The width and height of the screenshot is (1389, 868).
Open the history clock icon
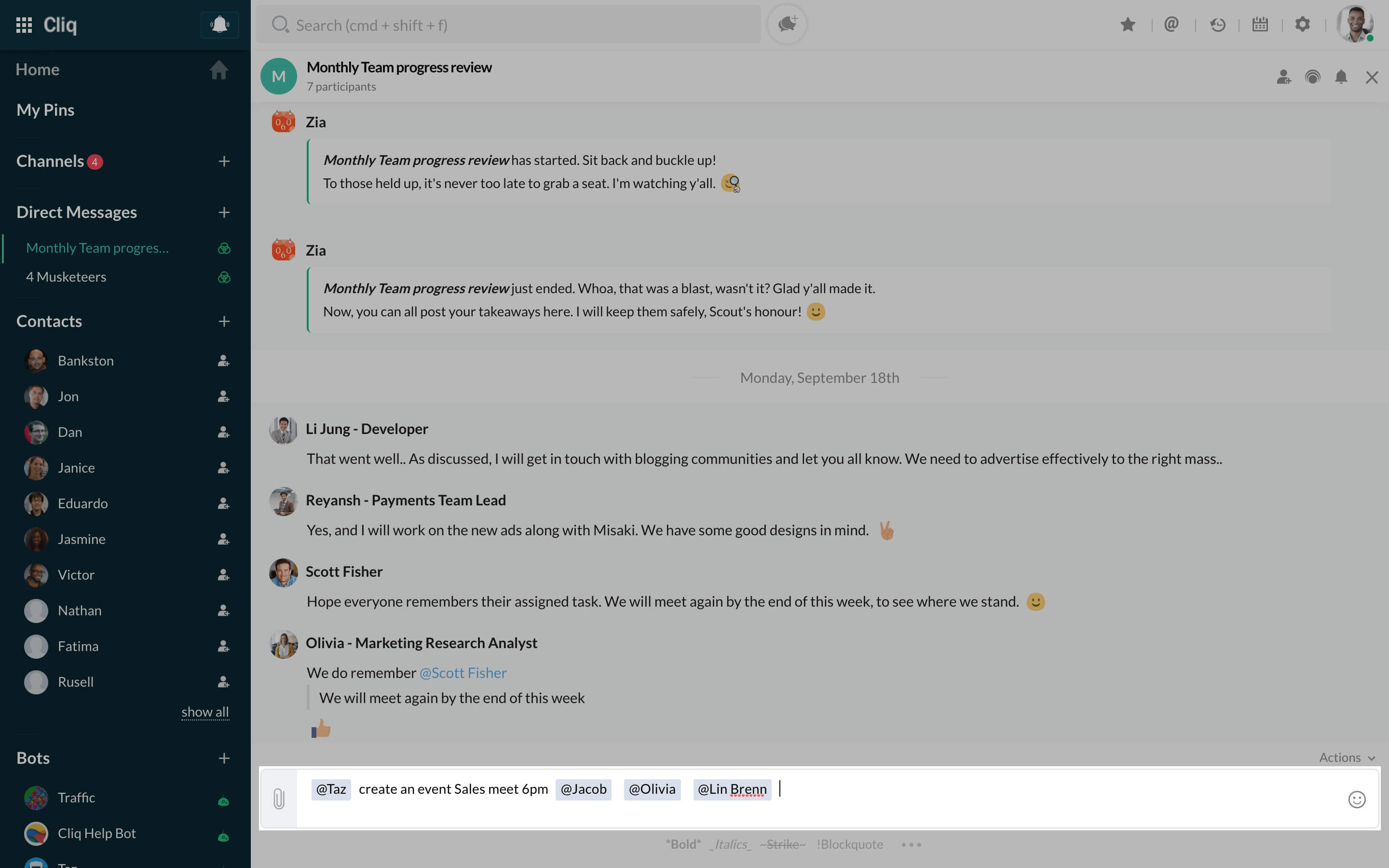pos(1217,25)
